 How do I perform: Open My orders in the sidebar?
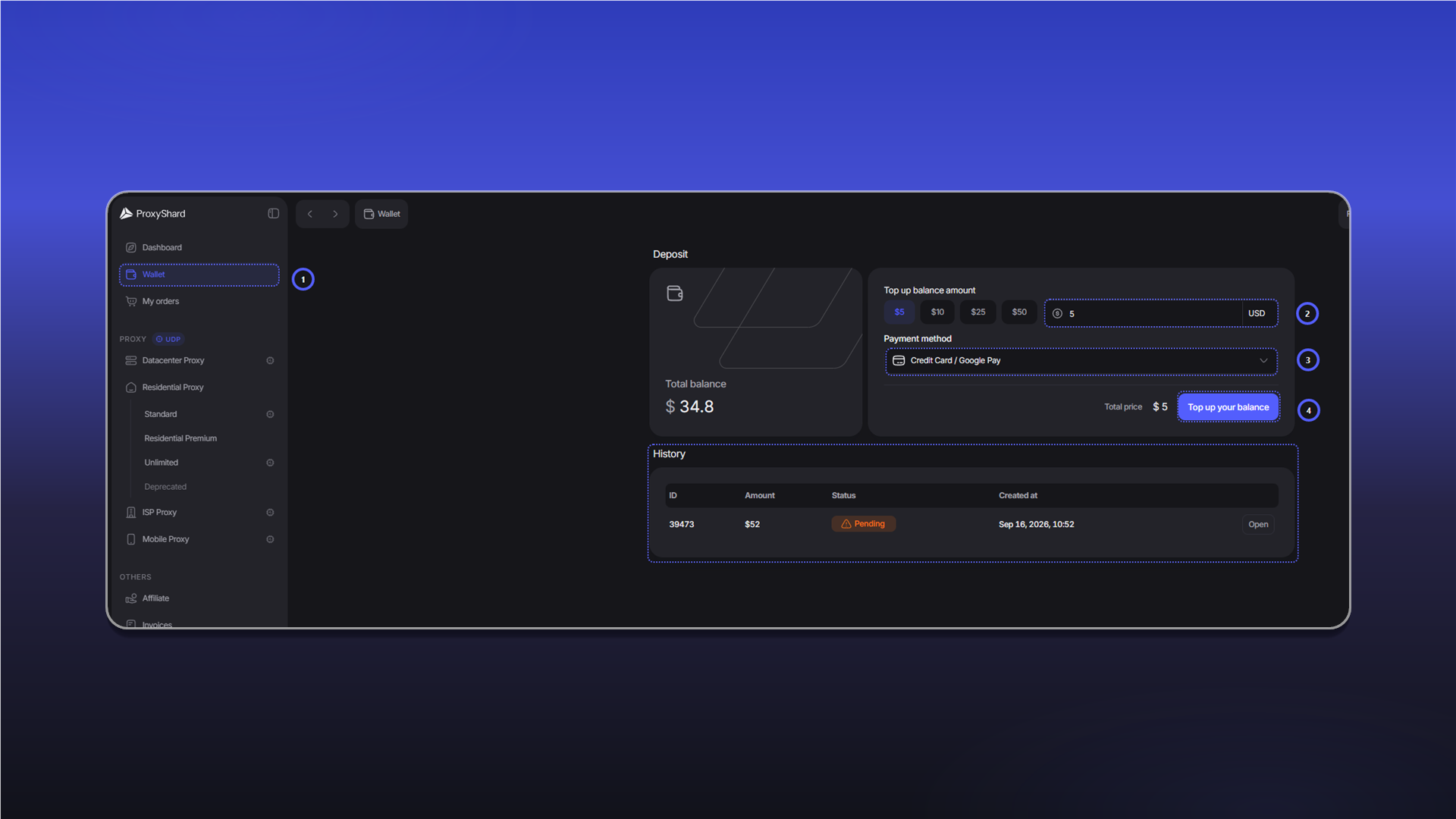(x=199, y=301)
